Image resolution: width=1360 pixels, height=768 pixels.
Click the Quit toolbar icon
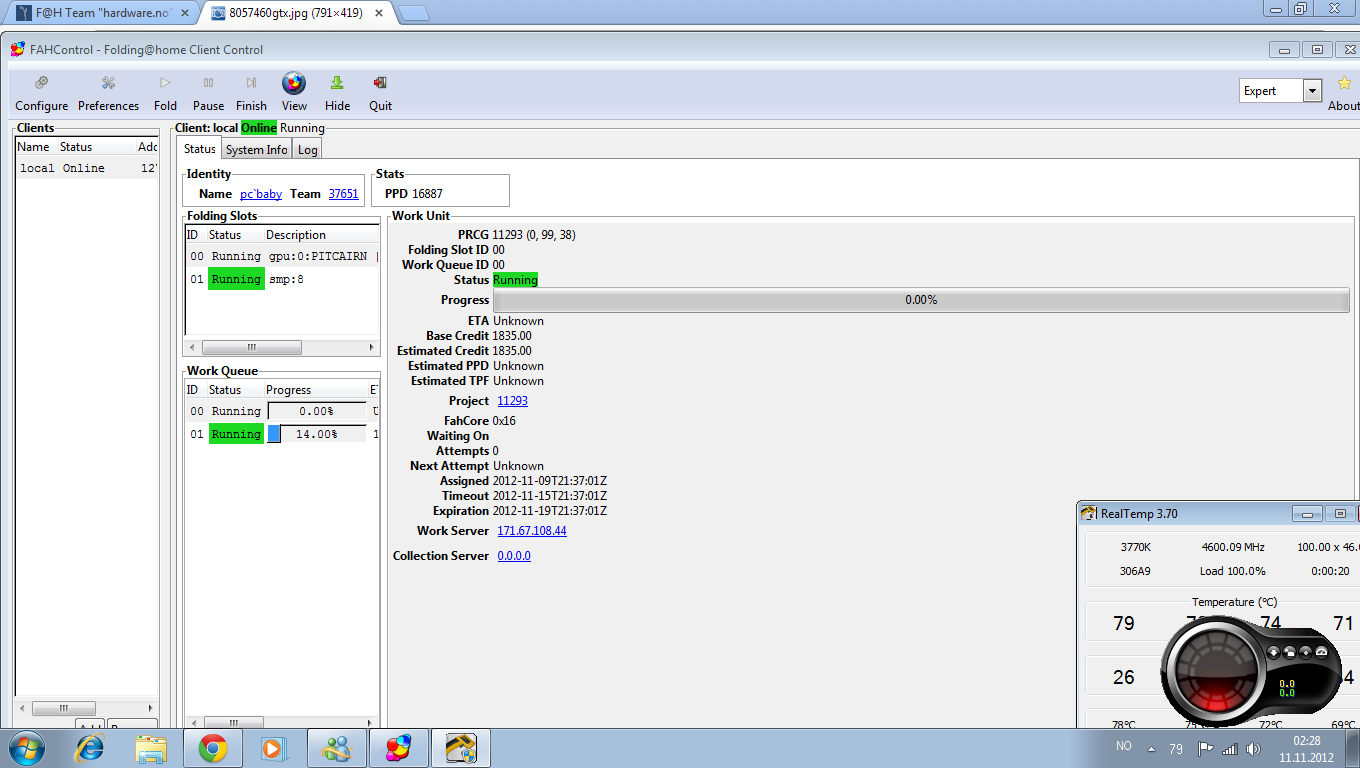pos(380,83)
